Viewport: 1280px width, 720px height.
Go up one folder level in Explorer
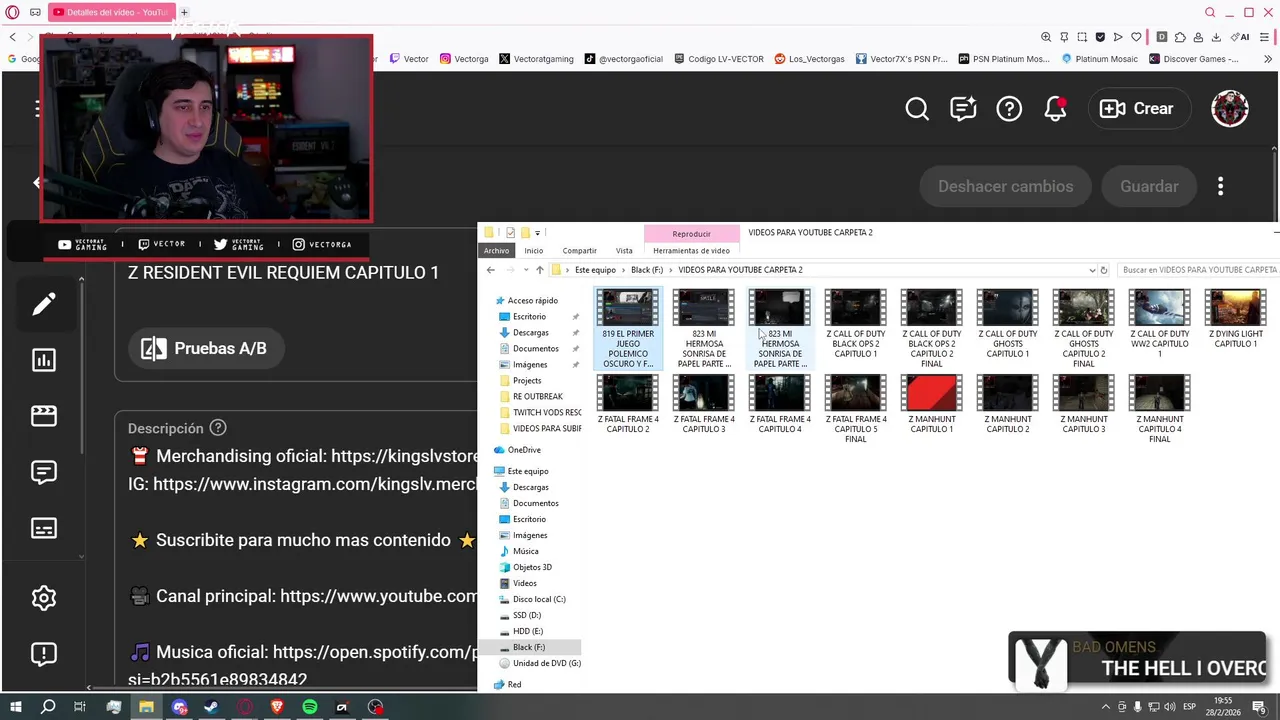(540, 270)
